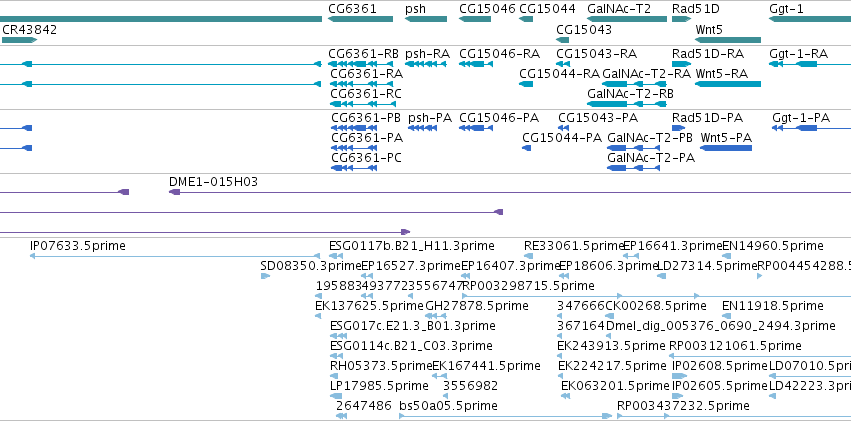Click the EP18606.3prime EST
This screenshot has height=421, width=851.
pos(564,276)
